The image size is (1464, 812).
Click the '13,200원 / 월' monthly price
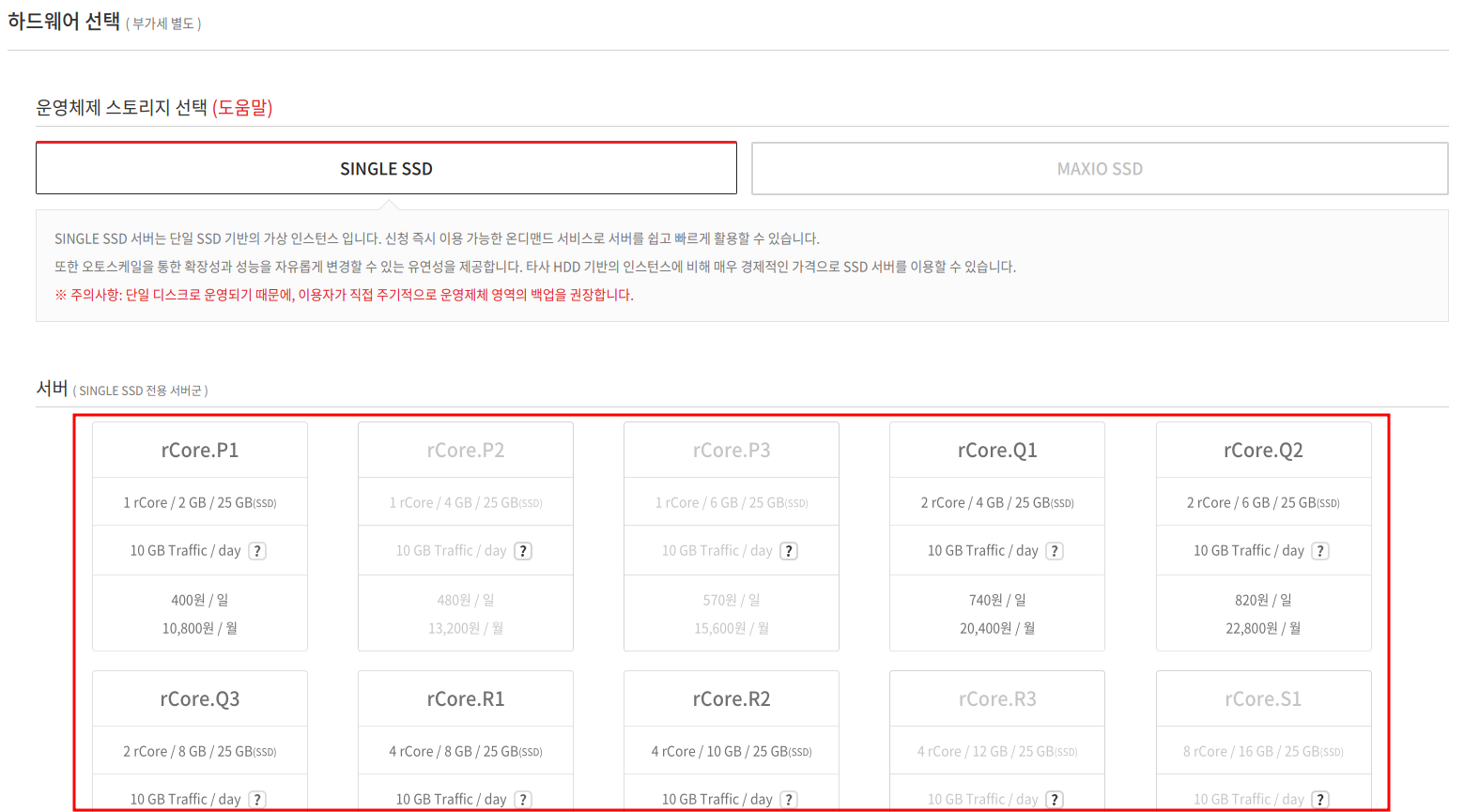click(466, 628)
